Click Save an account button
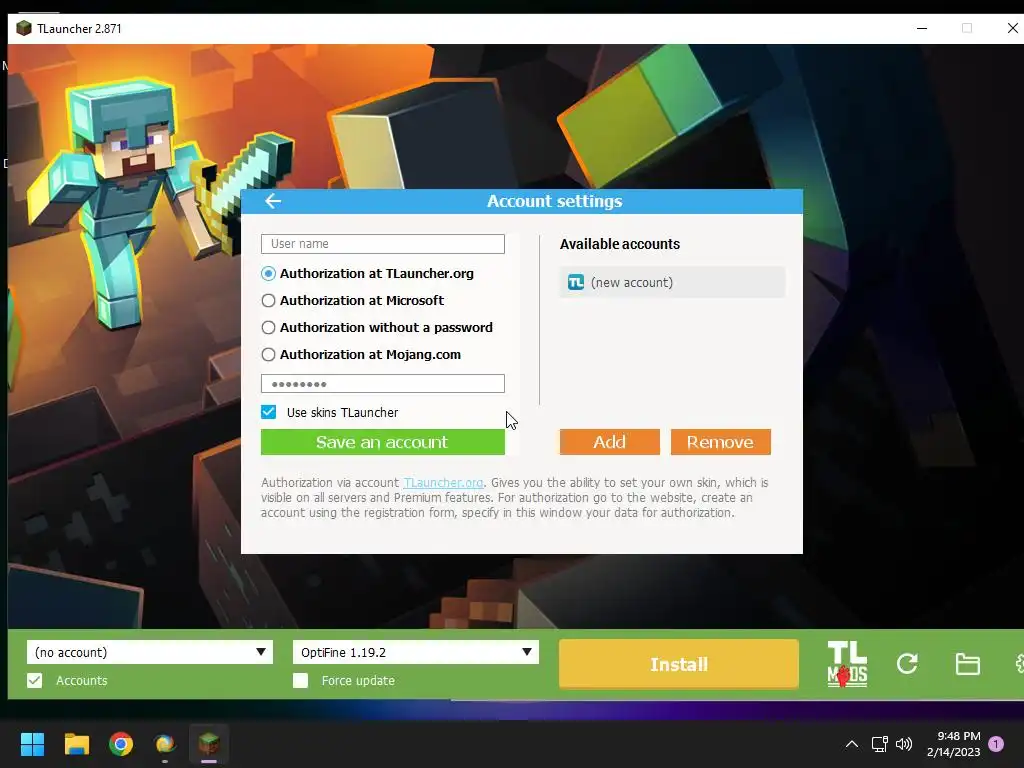Viewport: 1024px width, 768px height. (x=383, y=442)
